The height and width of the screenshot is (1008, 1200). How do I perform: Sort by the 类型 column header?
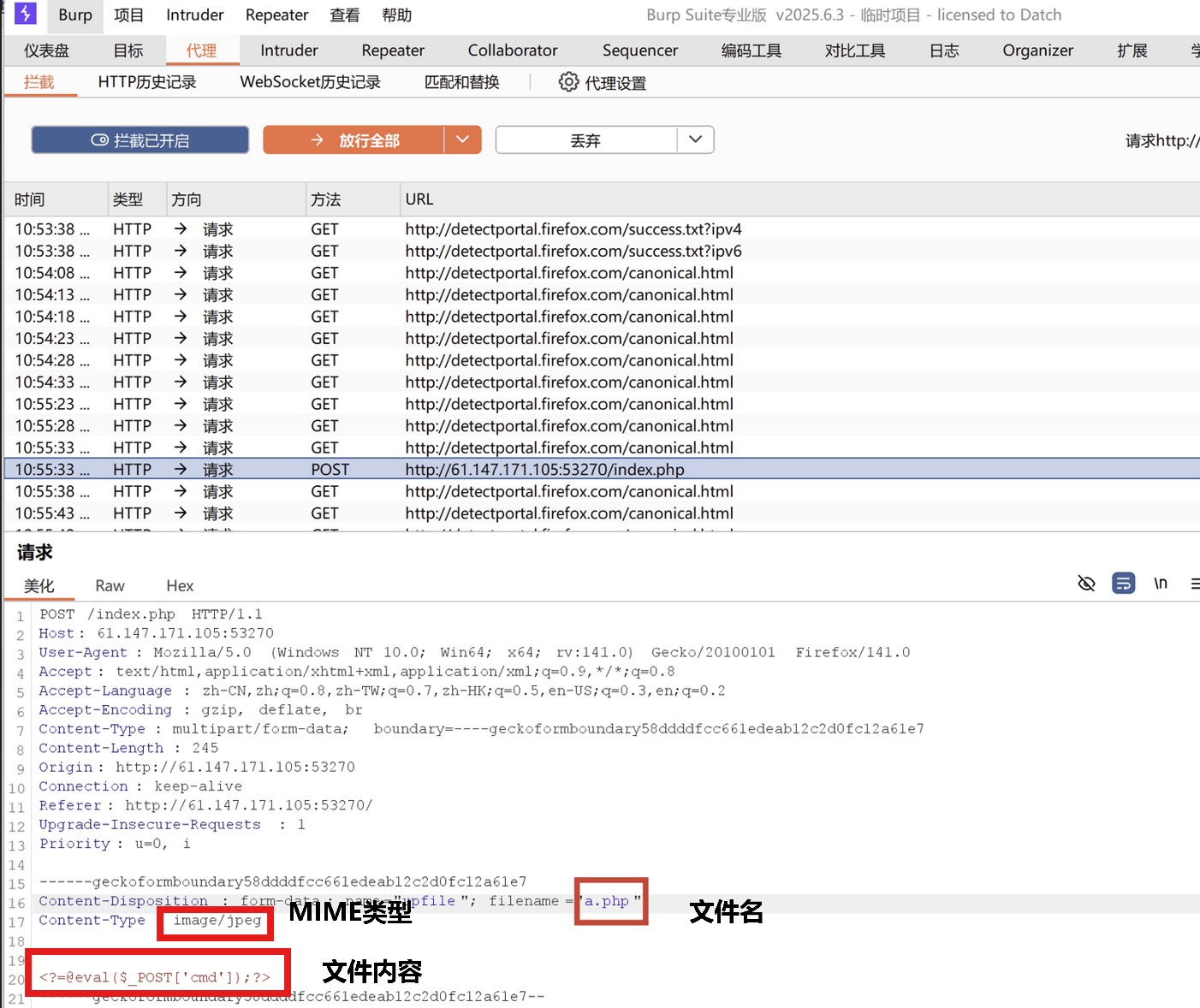tap(137, 199)
